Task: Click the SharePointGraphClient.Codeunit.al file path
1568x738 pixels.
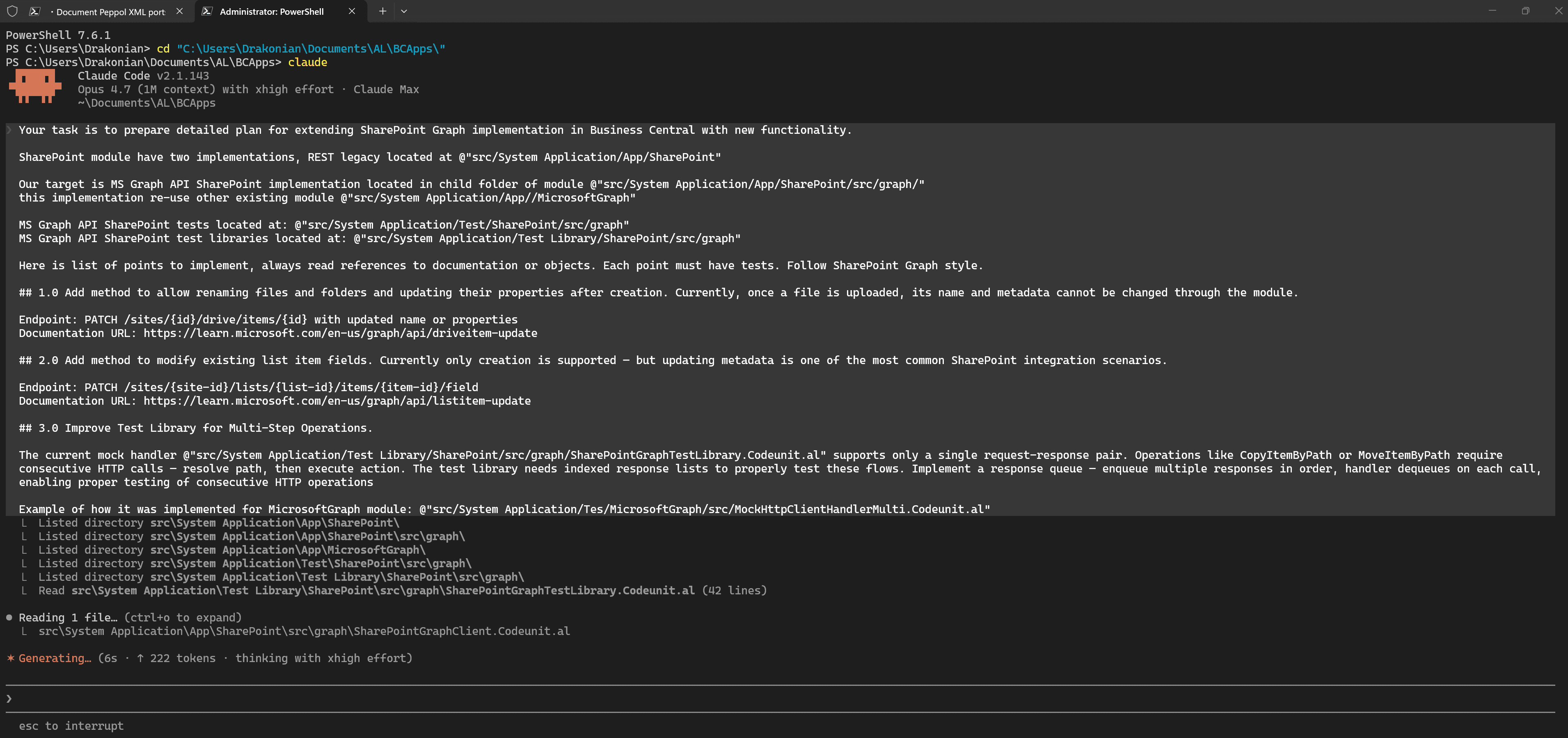Action: tap(304, 631)
